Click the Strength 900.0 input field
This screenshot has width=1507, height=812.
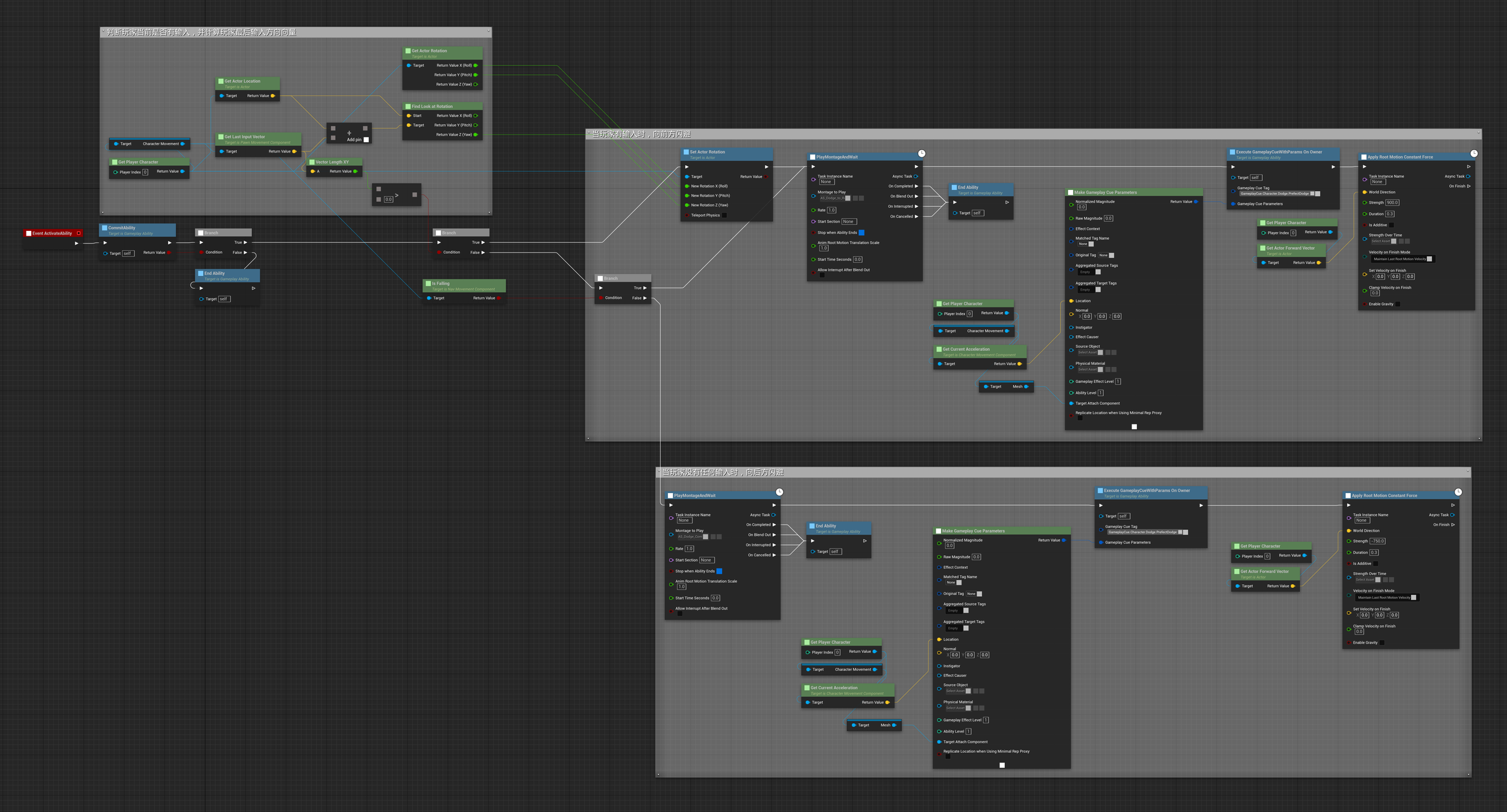(x=1392, y=203)
